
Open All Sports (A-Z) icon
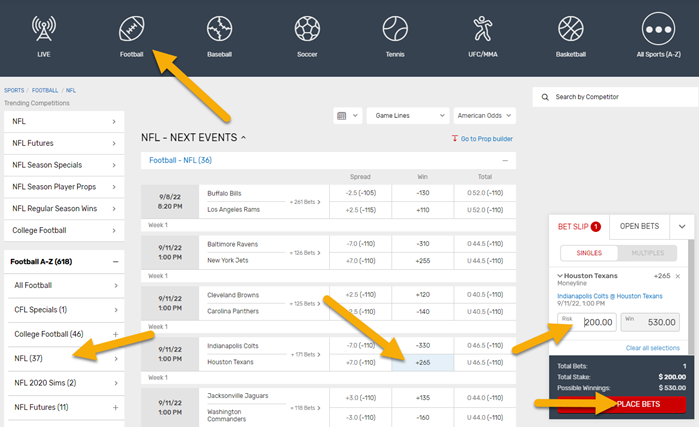[658, 28]
